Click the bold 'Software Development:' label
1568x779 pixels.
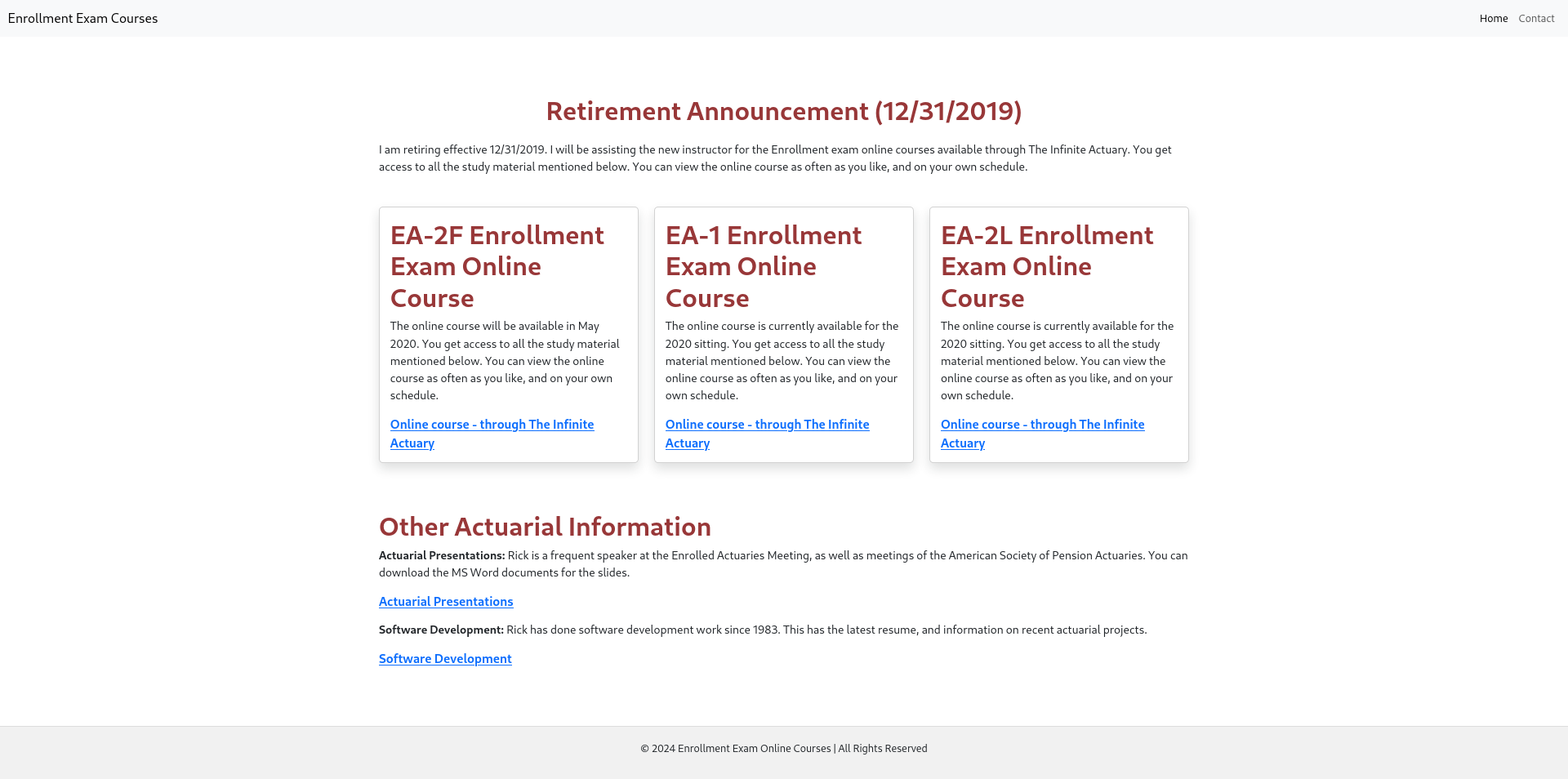(x=441, y=630)
